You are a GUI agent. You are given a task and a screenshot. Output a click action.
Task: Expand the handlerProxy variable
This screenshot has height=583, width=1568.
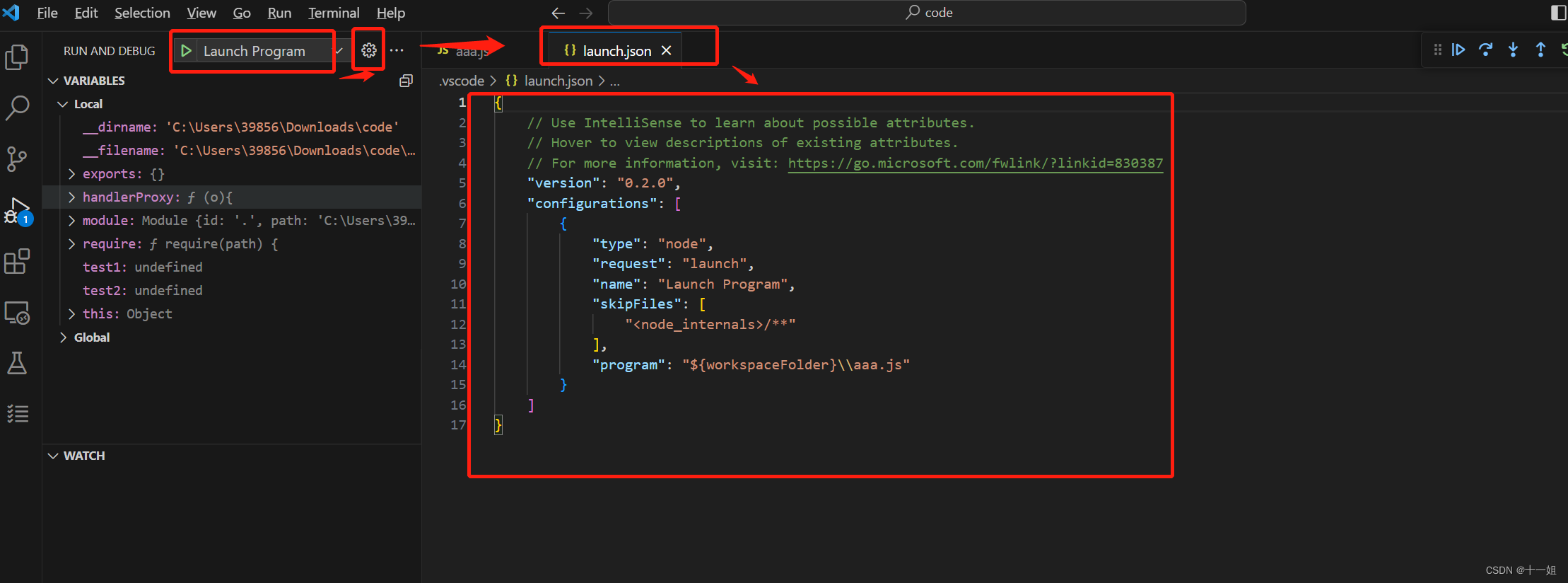tap(71, 197)
